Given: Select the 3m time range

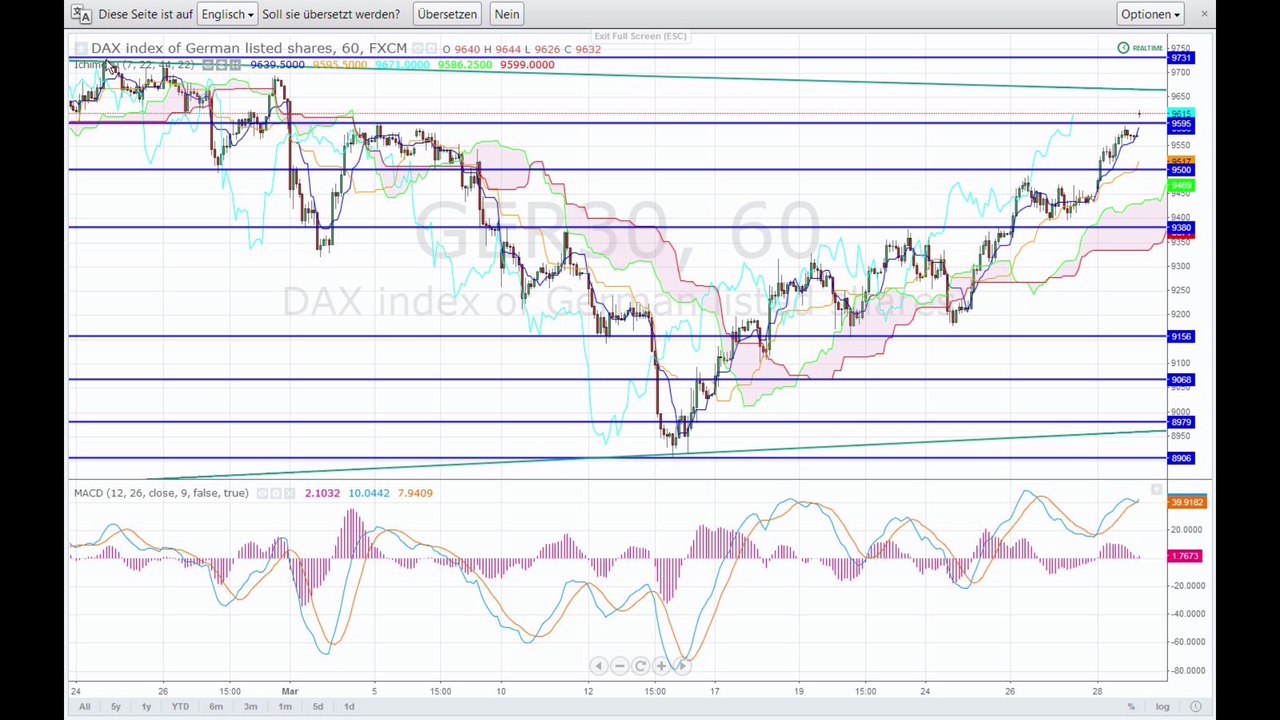Looking at the screenshot, I should point(250,707).
